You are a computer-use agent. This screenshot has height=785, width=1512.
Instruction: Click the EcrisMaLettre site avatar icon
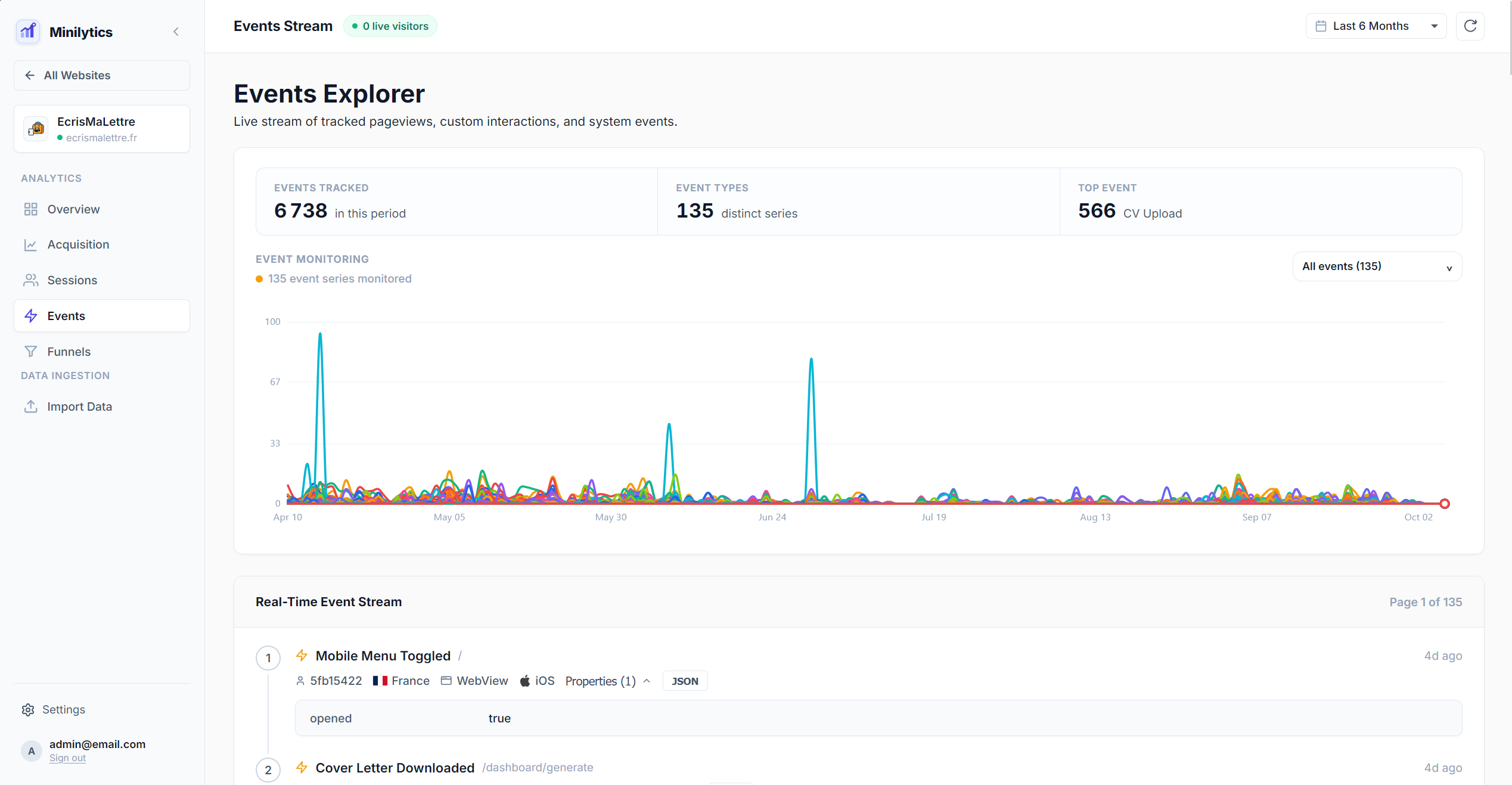click(36, 129)
